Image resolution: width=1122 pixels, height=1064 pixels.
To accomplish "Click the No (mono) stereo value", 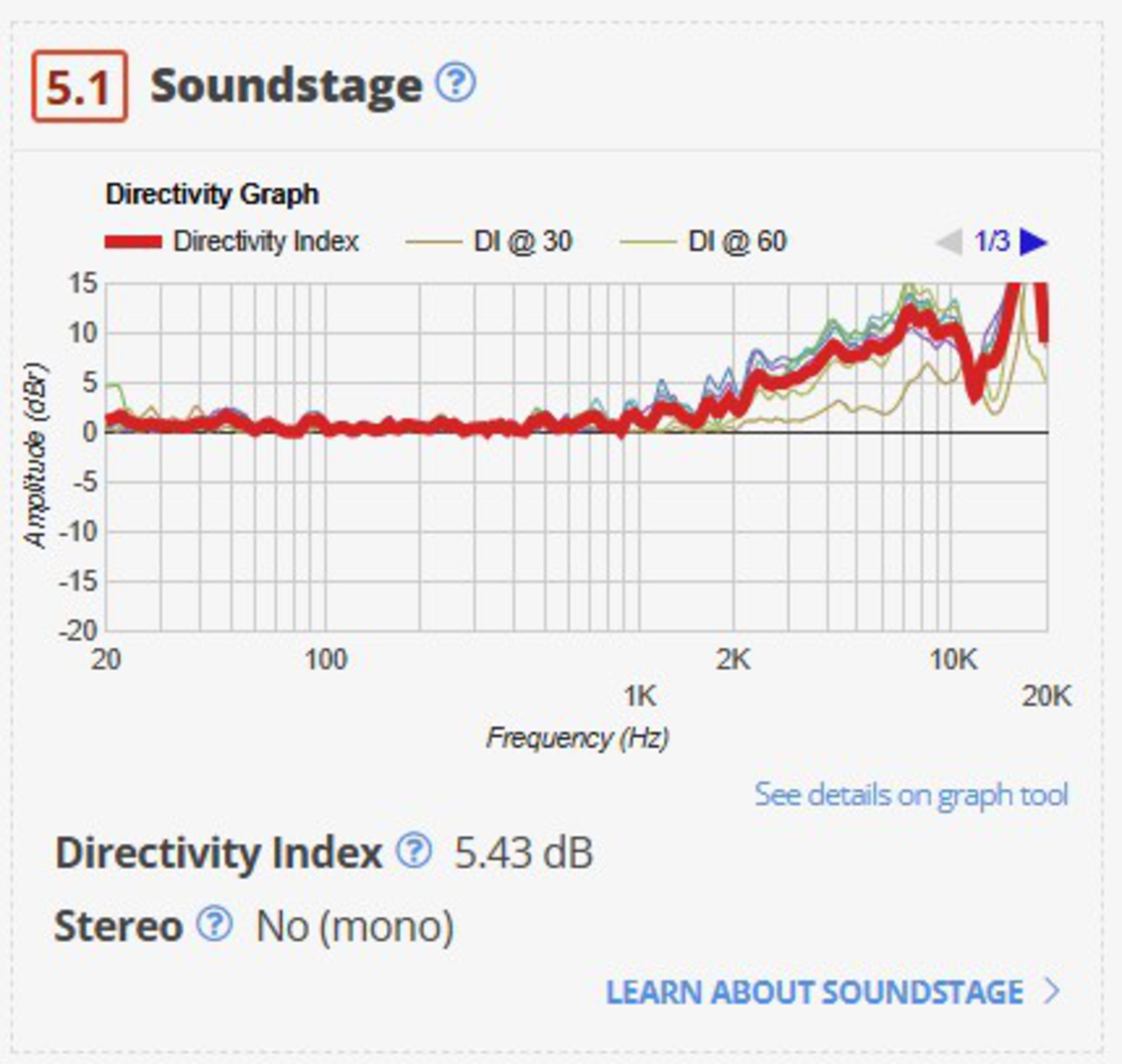I will pyautogui.click(x=355, y=926).
